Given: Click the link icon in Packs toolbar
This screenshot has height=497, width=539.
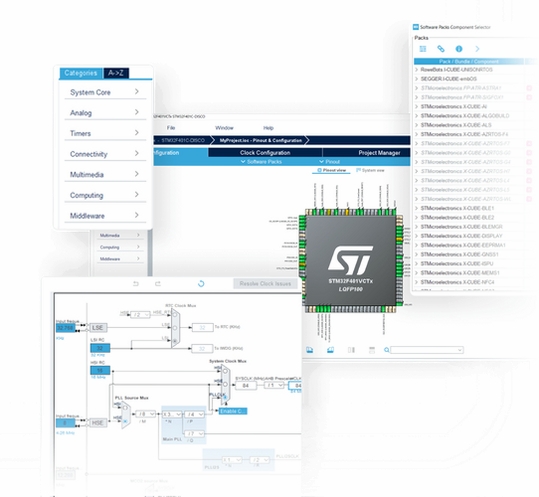Looking at the screenshot, I should tap(441, 49).
